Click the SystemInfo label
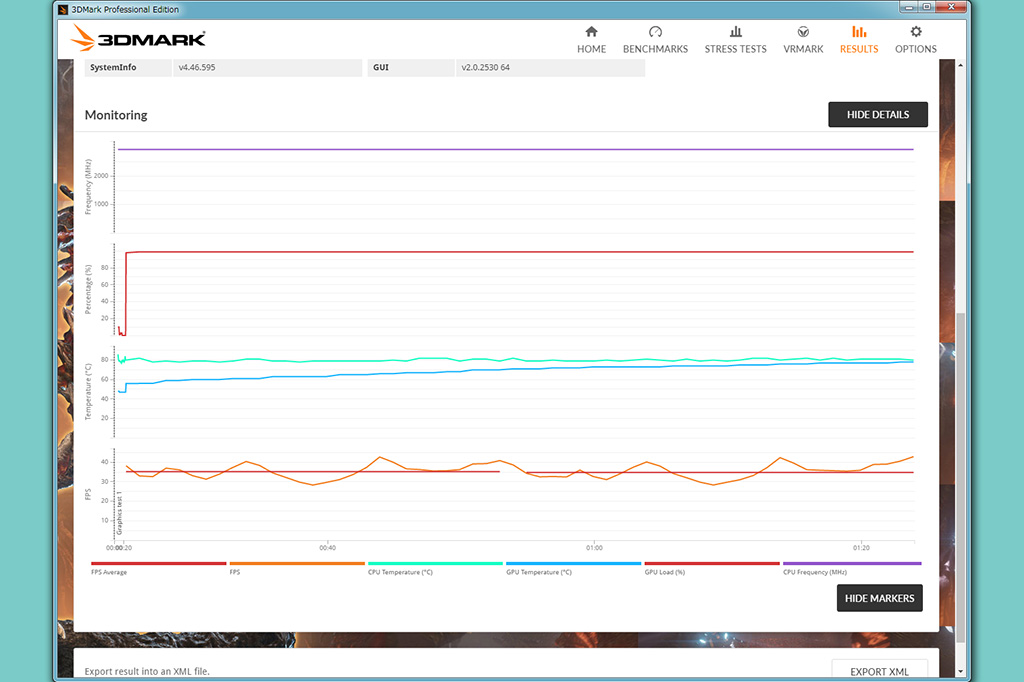Image resolution: width=1024 pixels, height=682 pixels. 113,67
